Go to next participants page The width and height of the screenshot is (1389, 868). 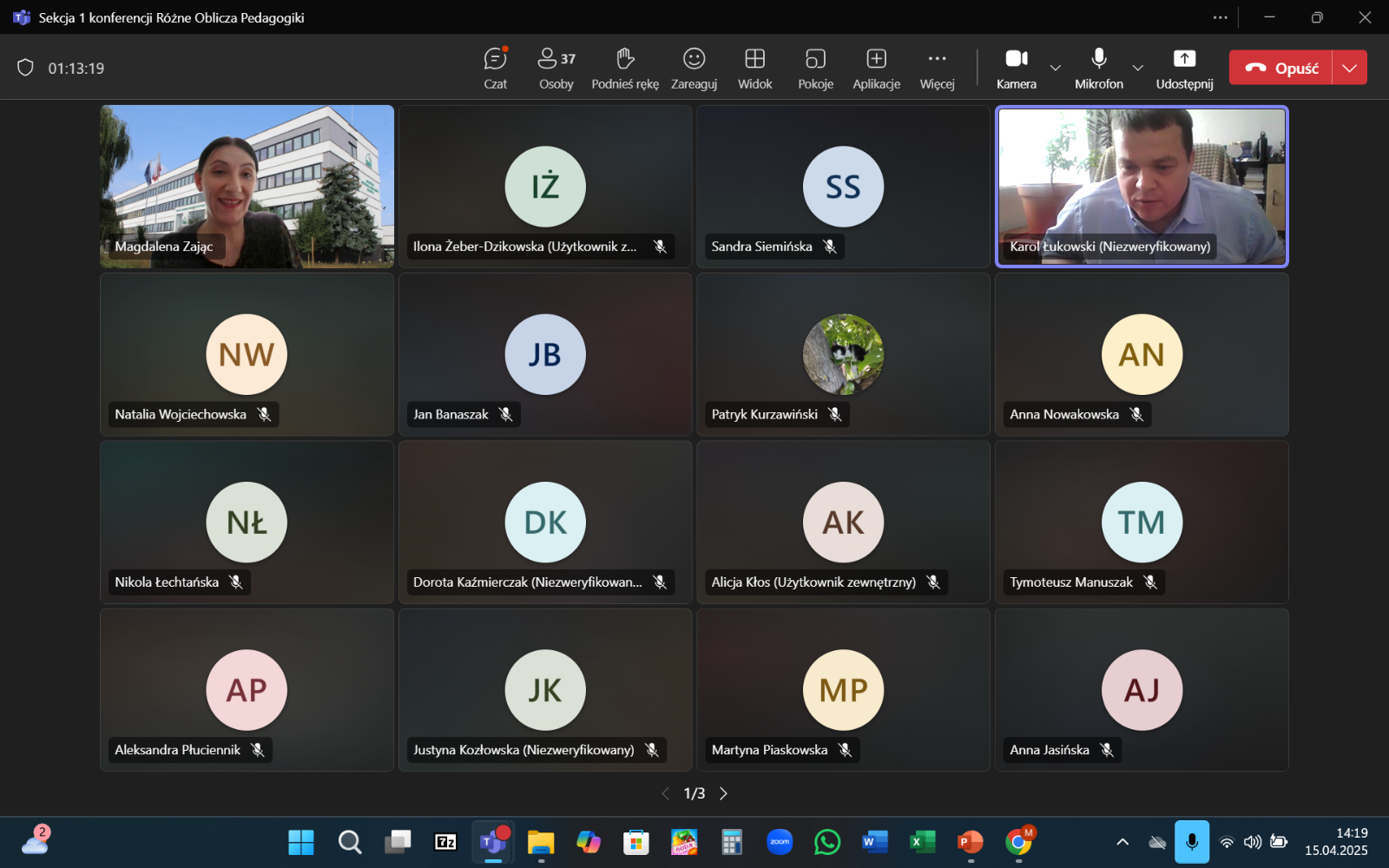(x=723, y=793)
